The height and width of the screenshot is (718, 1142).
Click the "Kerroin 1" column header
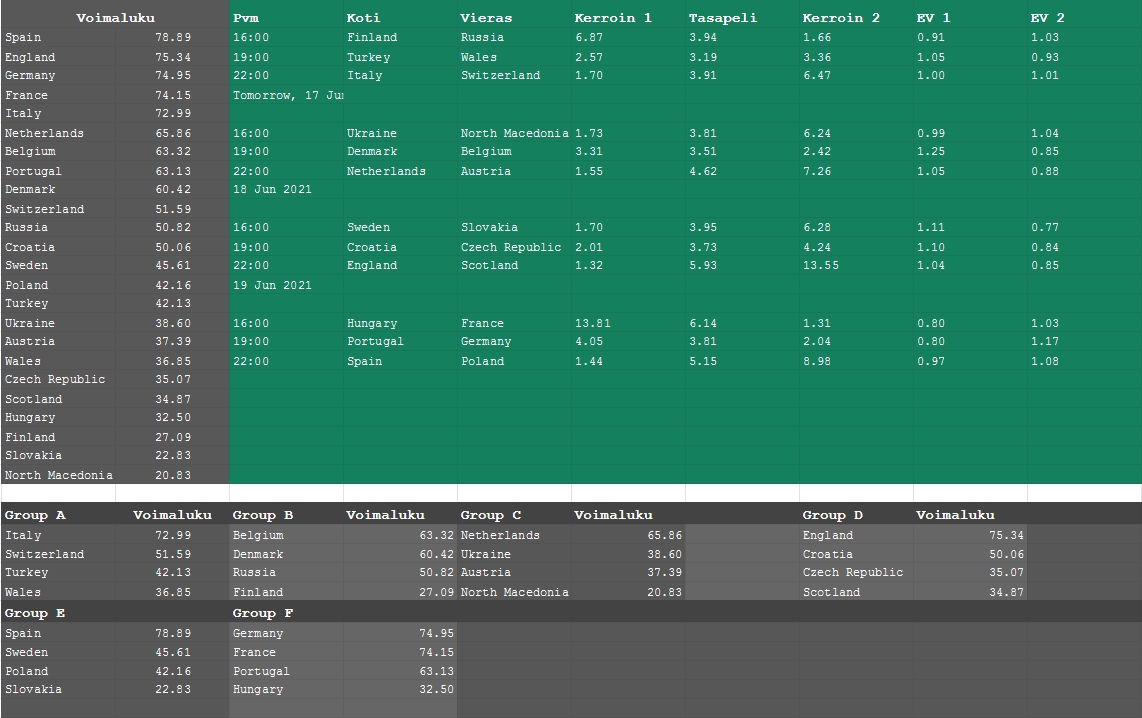click(612, 18)
